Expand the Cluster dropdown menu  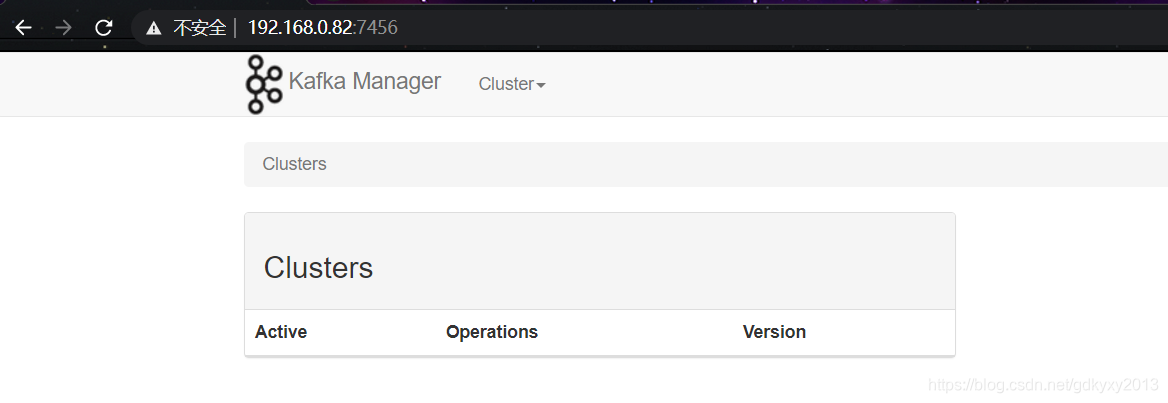(x=512, y=84)
